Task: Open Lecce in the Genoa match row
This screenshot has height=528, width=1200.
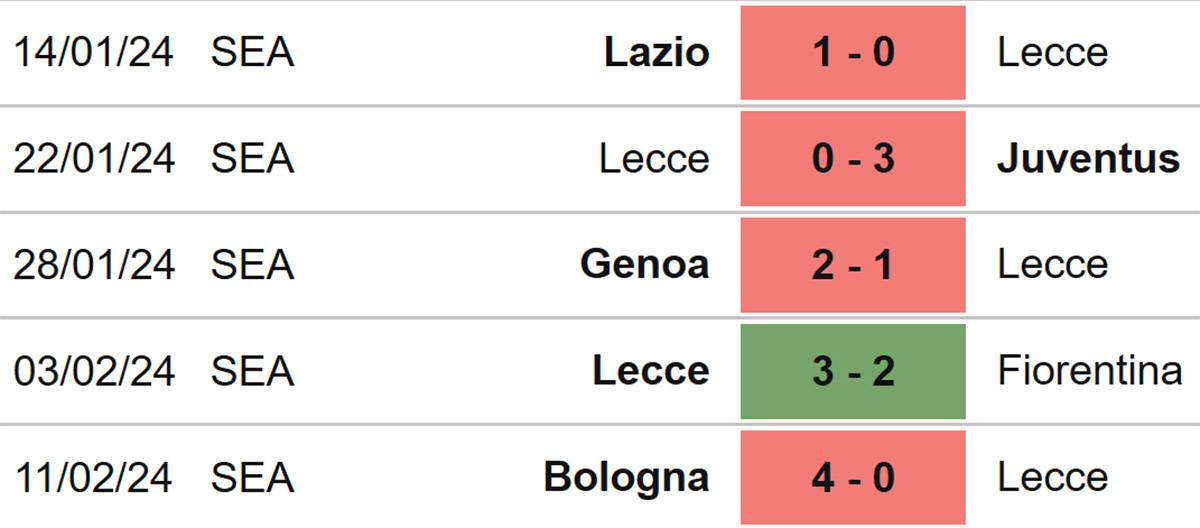Action: (x=1053, y=265)
